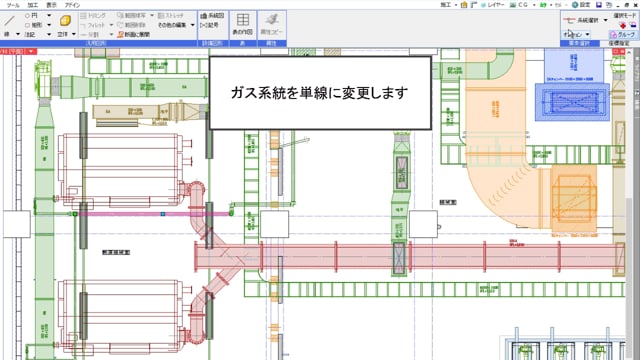Expand the 円 circle dropdown arrow
This screenshot has width=640, height=360.
pyautogui.click(x=49, y=16)
